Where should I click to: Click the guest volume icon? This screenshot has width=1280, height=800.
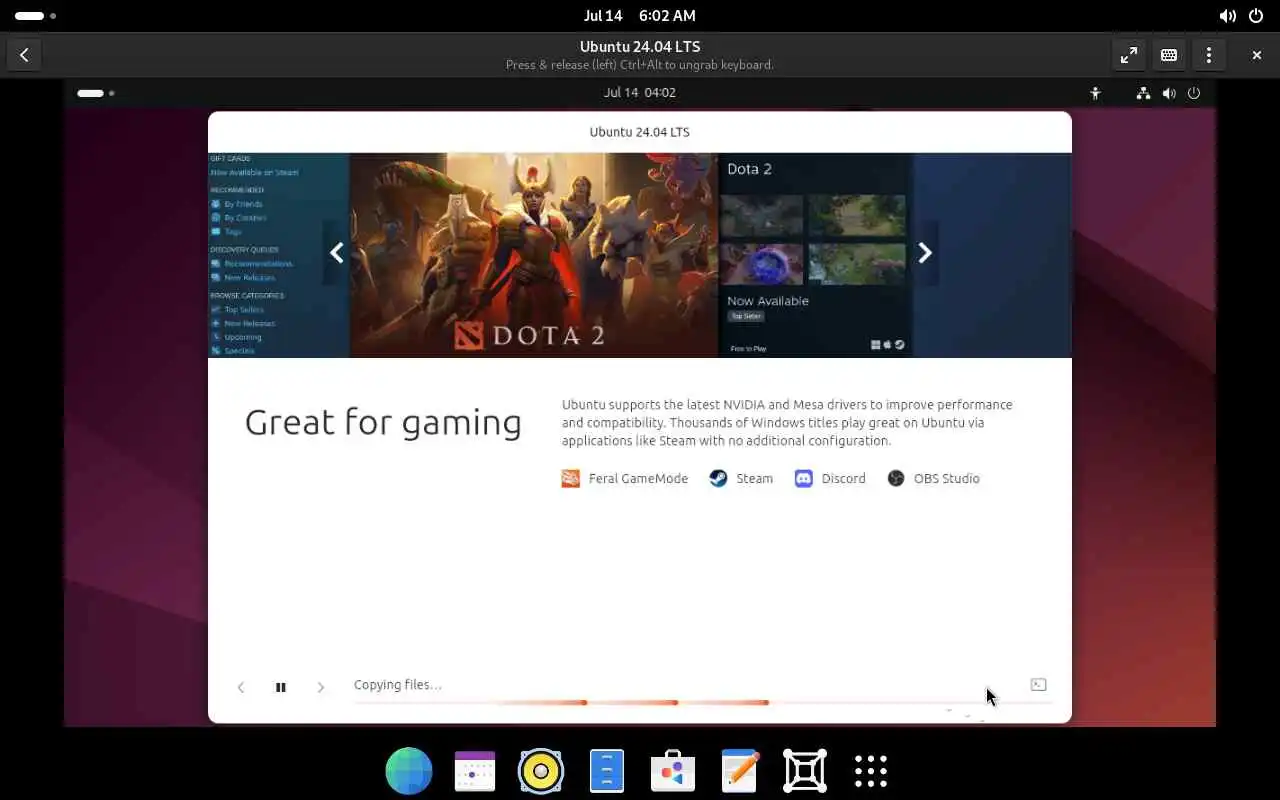pos(1169,93)
